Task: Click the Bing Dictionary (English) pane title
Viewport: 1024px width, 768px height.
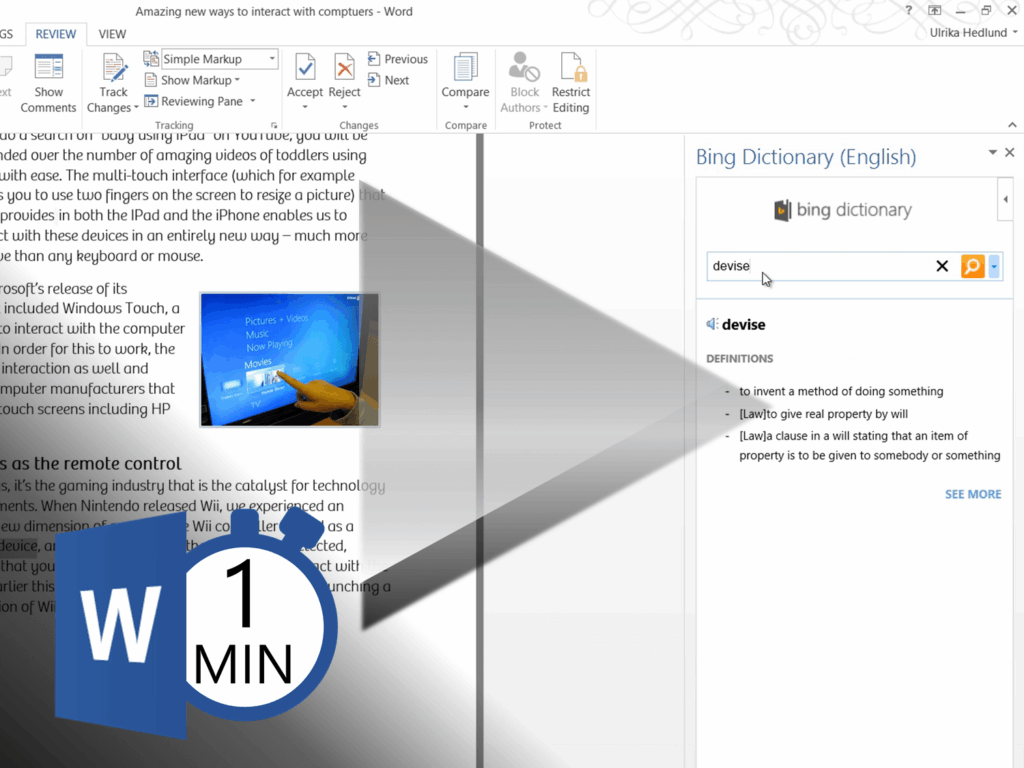Action: 806,157
